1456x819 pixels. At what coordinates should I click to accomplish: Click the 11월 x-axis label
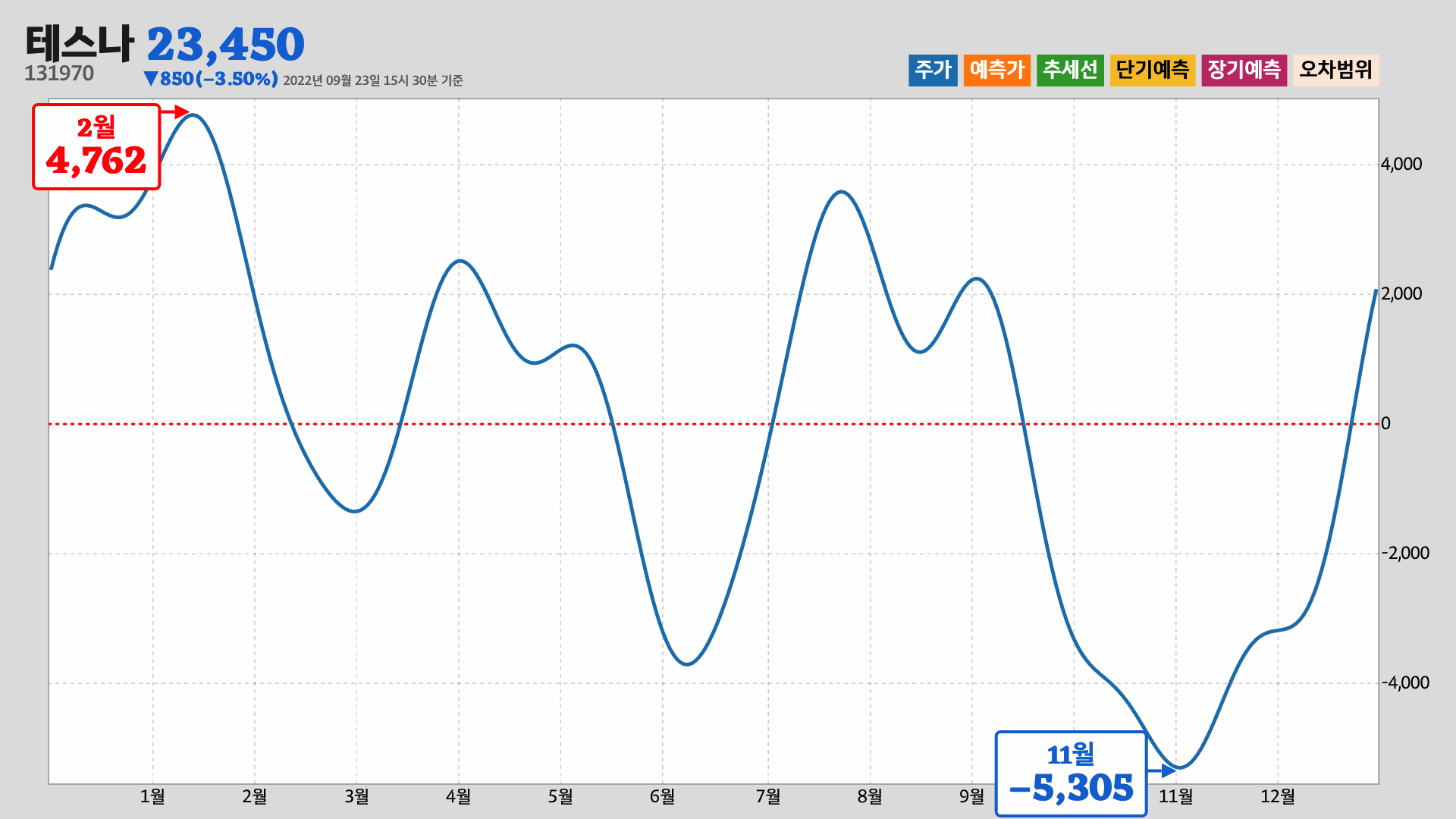point(1175,796)
